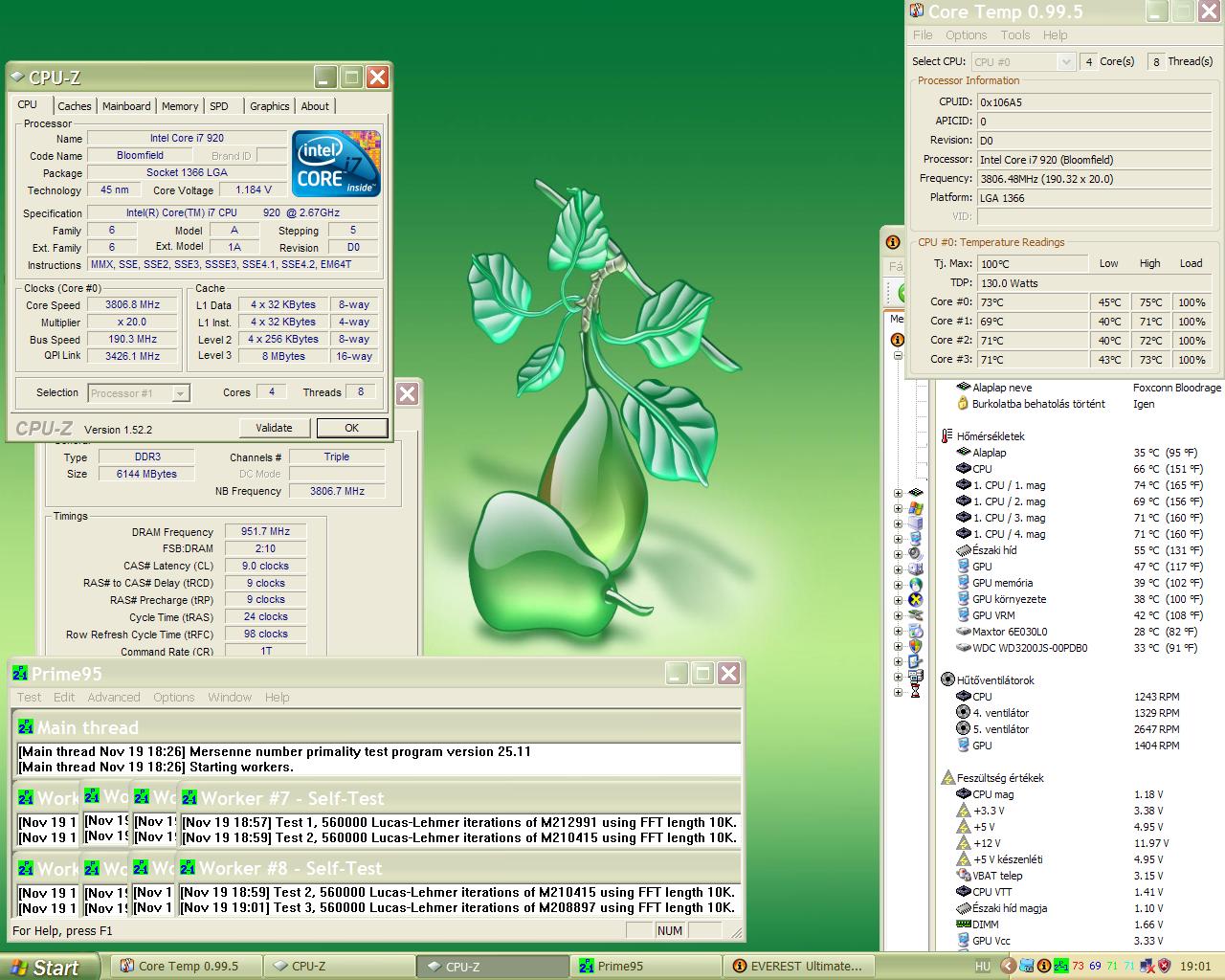Expand the network globe node in EVEREST tree
The width and height of the screenshot is (1225, 980).
click(898, 585)
